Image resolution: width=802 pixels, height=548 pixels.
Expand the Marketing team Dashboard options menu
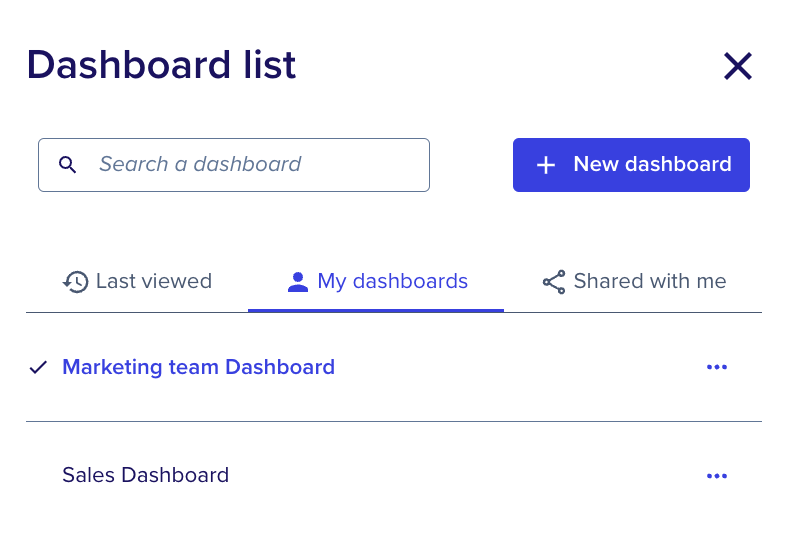click(717, 367)
